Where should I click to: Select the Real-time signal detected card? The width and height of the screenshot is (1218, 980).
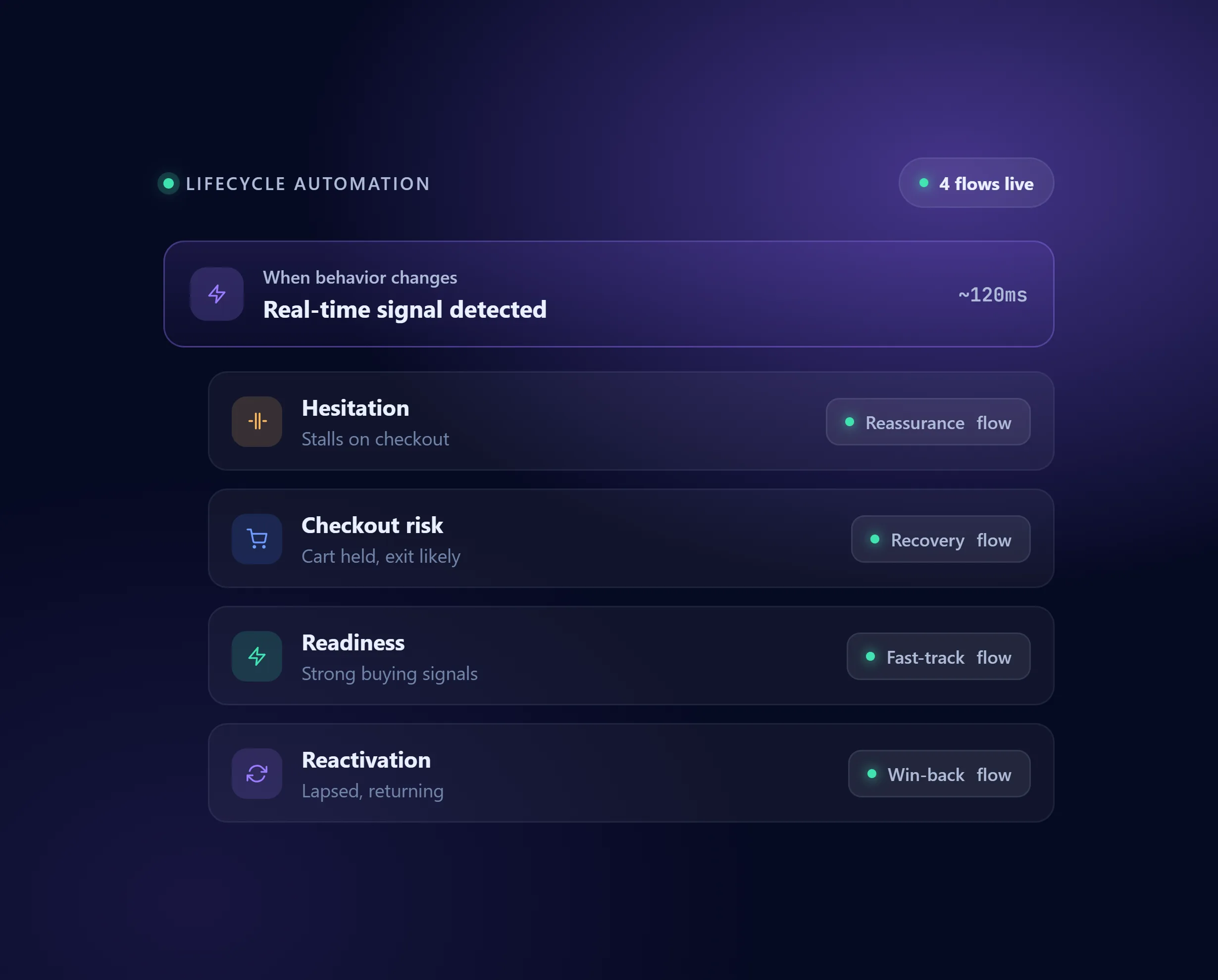(609, 294)
